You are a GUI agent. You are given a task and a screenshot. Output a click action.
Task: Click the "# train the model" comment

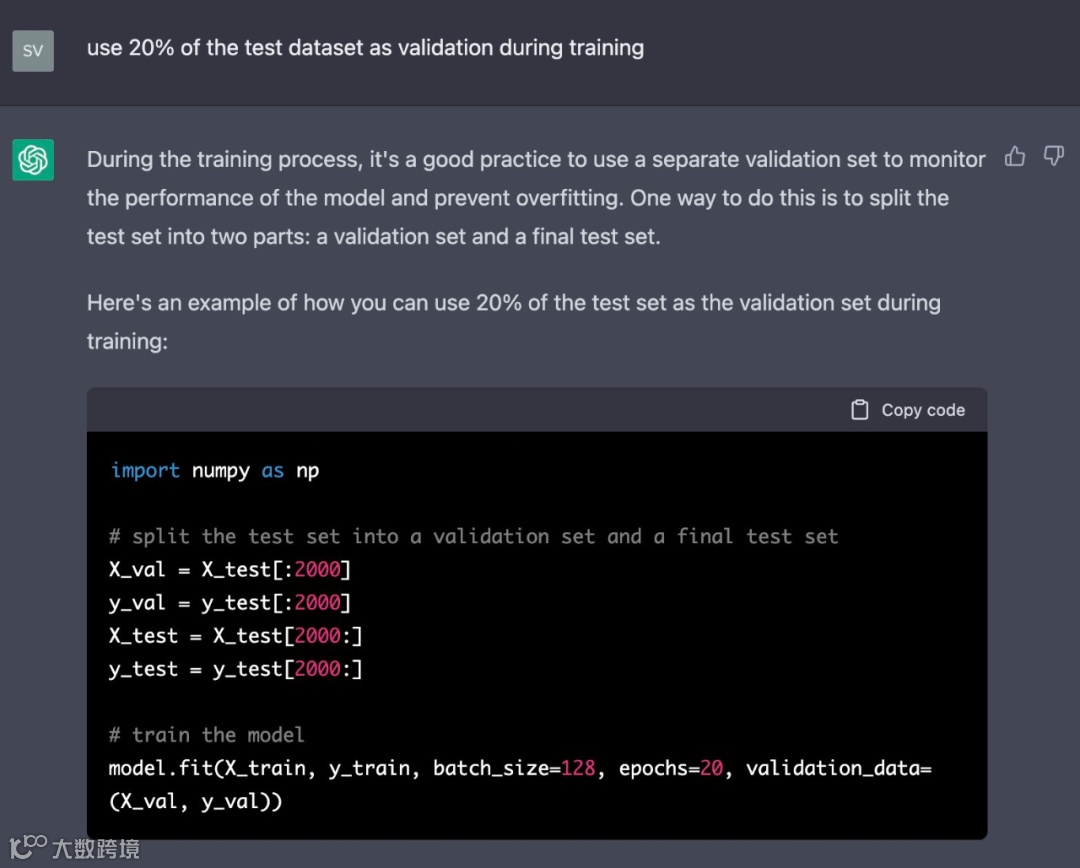(x=206, y=734)
